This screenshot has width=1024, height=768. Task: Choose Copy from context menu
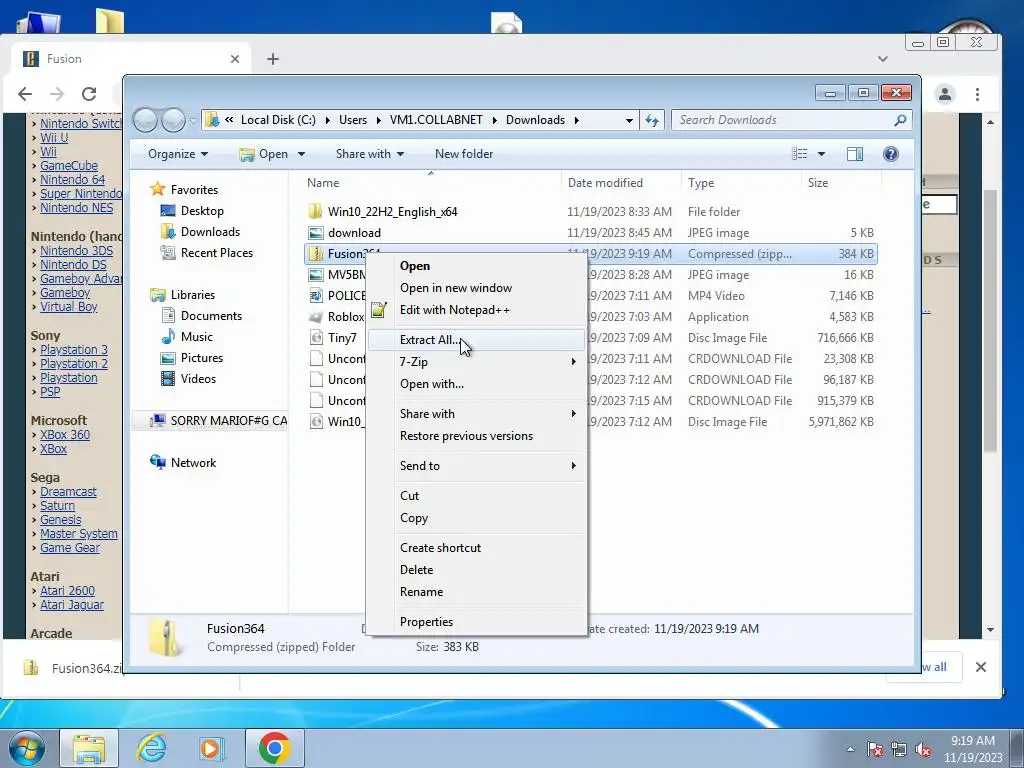coord(477,518)
